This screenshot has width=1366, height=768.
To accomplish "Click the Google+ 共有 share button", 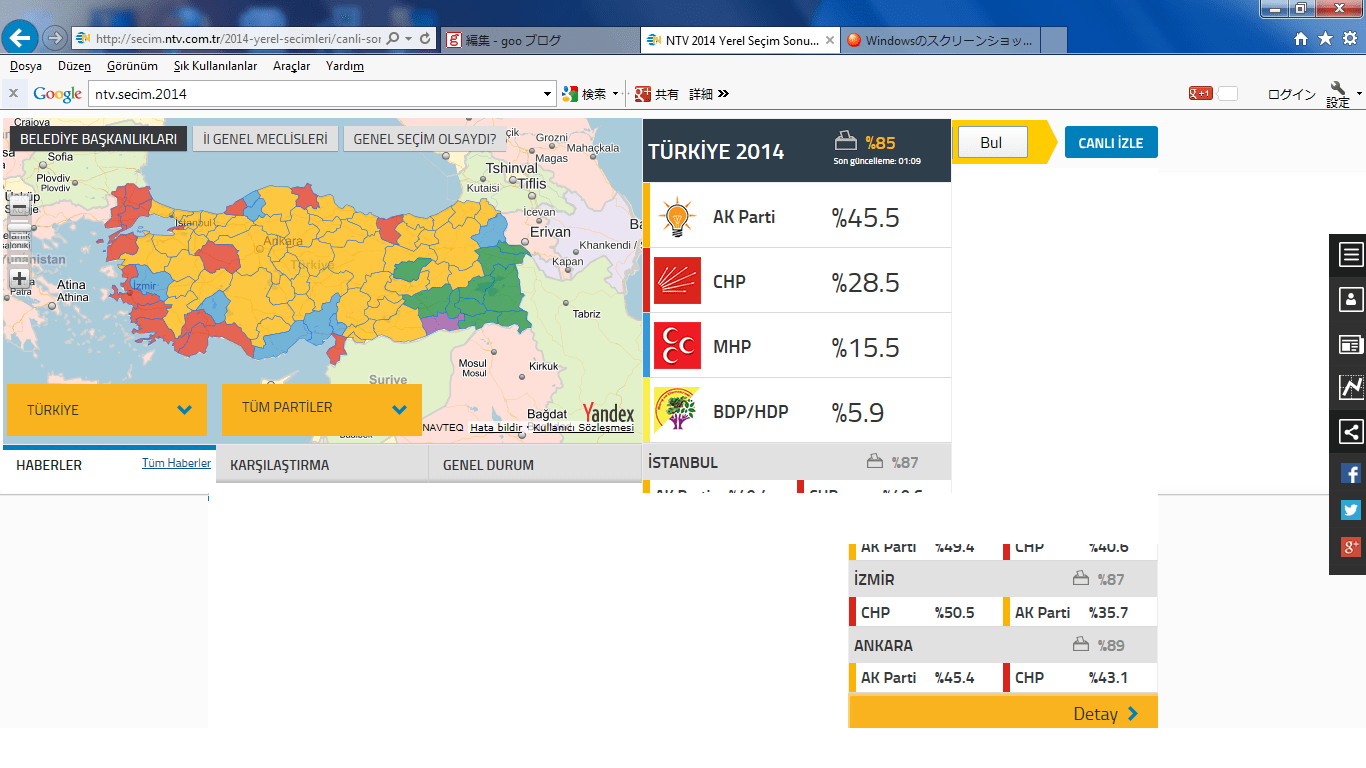I will point(657,94).
